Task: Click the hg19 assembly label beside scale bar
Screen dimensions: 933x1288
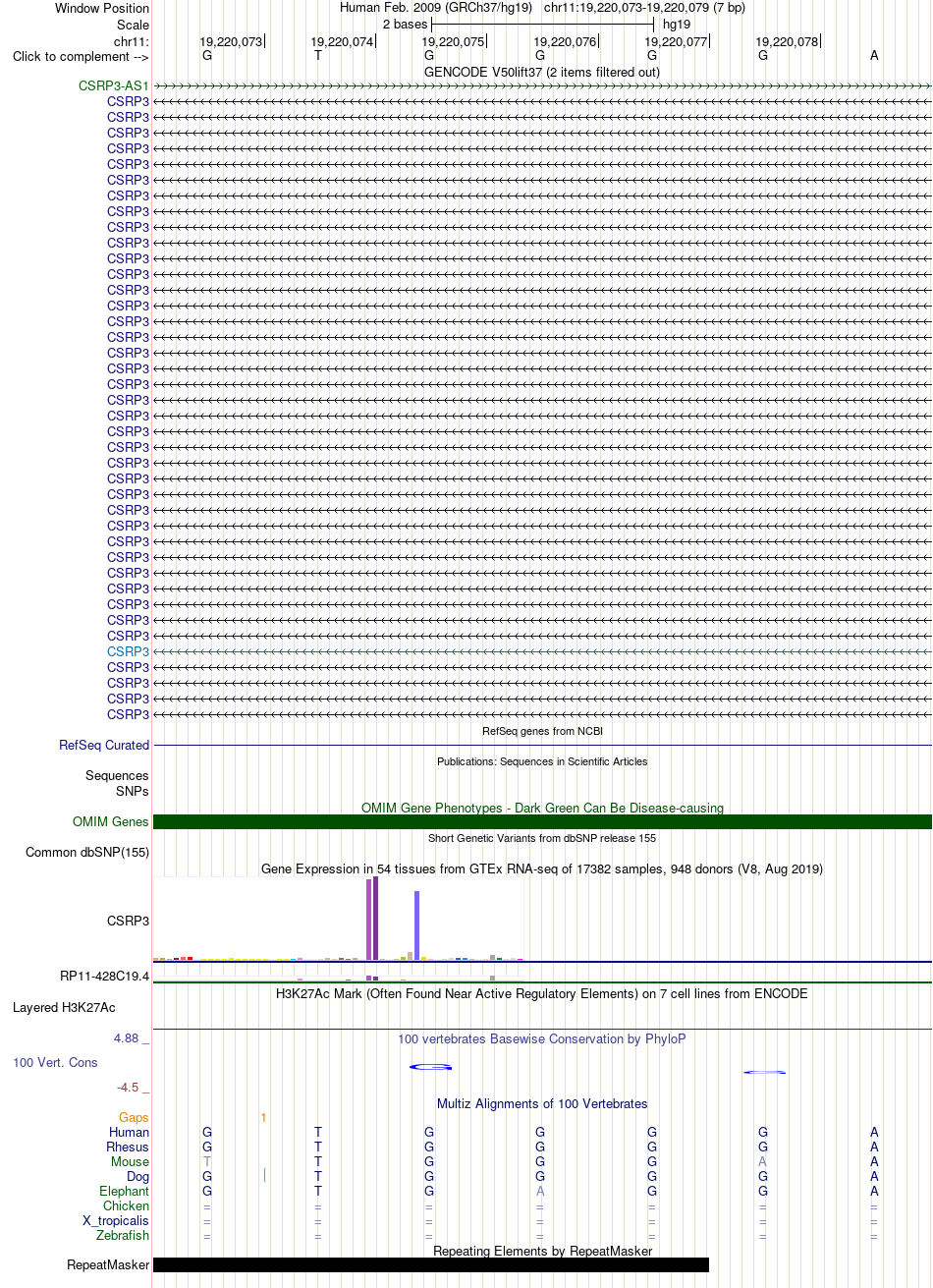Action: (x=677, y=24)
